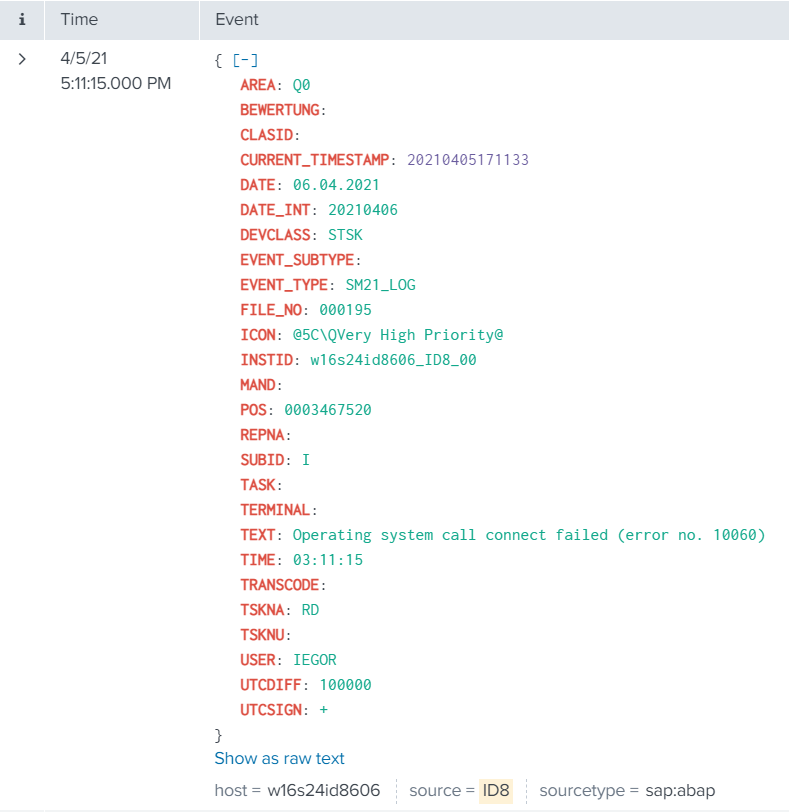This screenshot has width=789, height=812.
Task: Click USER value IEGOR
Action: click(314, 660)
